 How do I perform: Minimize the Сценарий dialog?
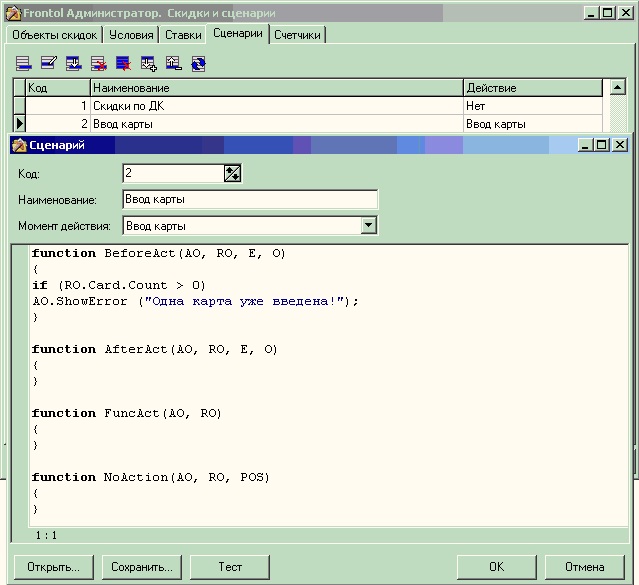click(x=585, y=145)
